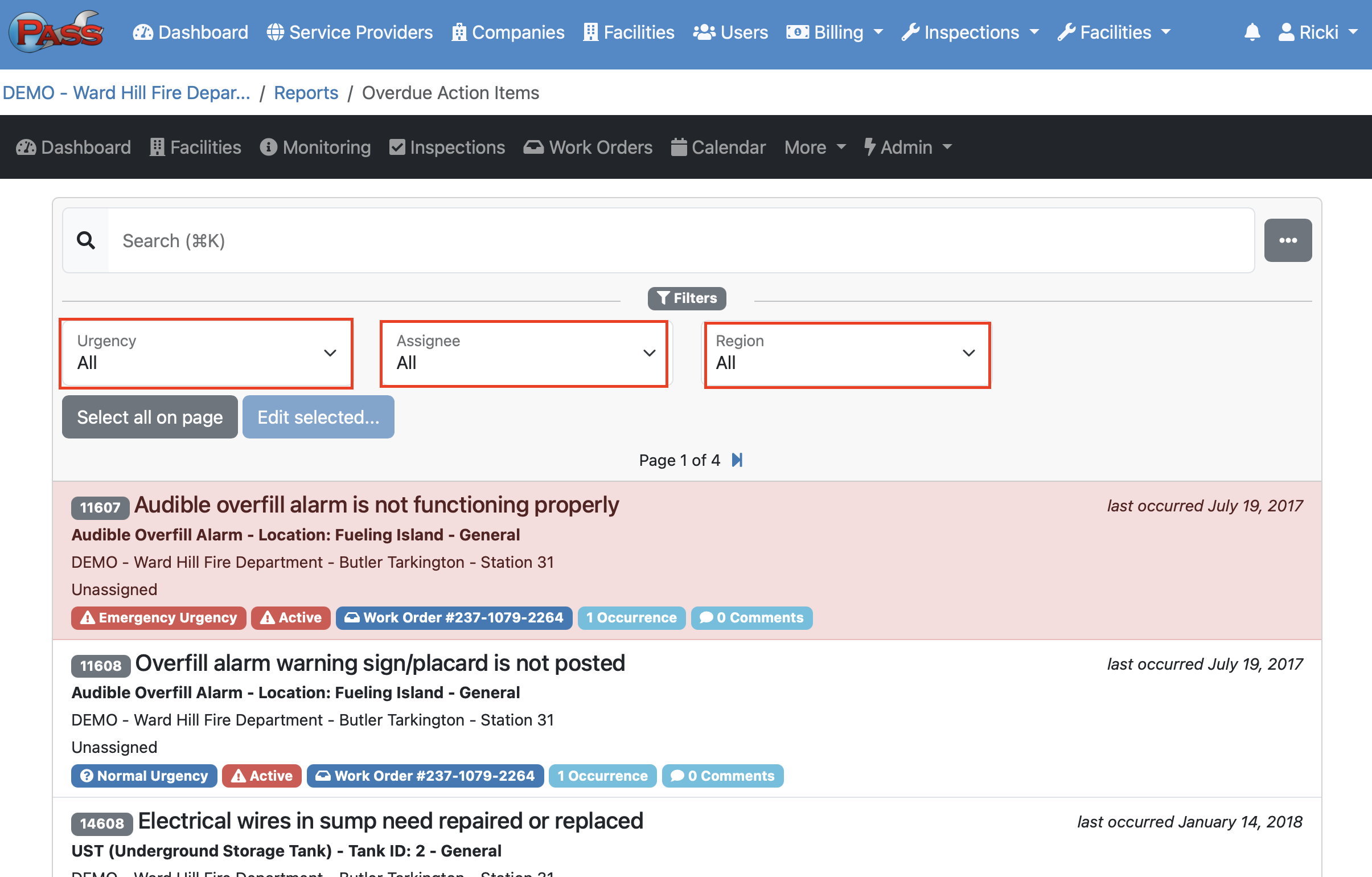This screenshot has height=877, width=1372.
Task: Click the Emergency Urgency badge
Action: tap(158, 618)
